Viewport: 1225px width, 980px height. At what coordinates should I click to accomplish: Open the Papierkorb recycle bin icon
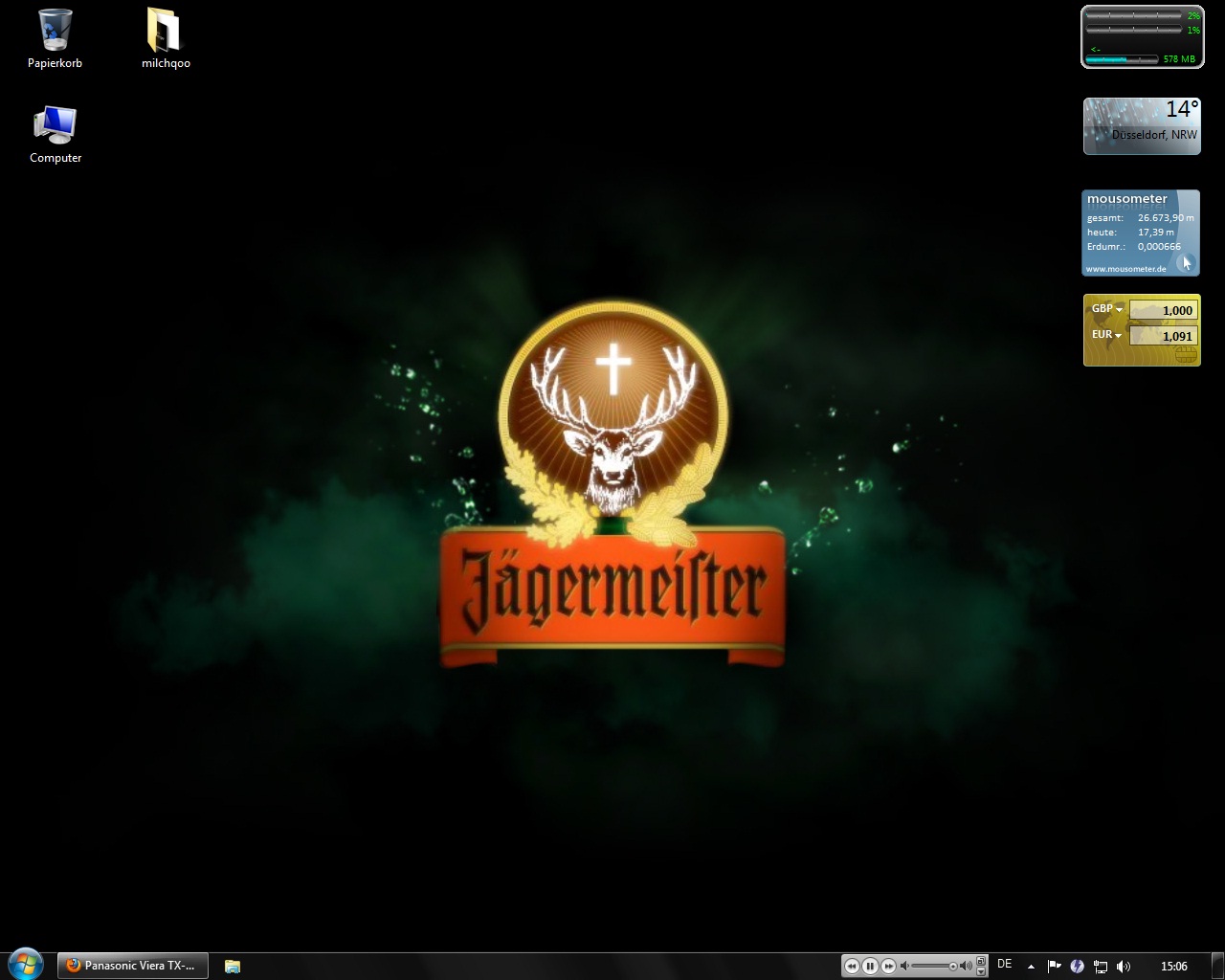point(55,38)
